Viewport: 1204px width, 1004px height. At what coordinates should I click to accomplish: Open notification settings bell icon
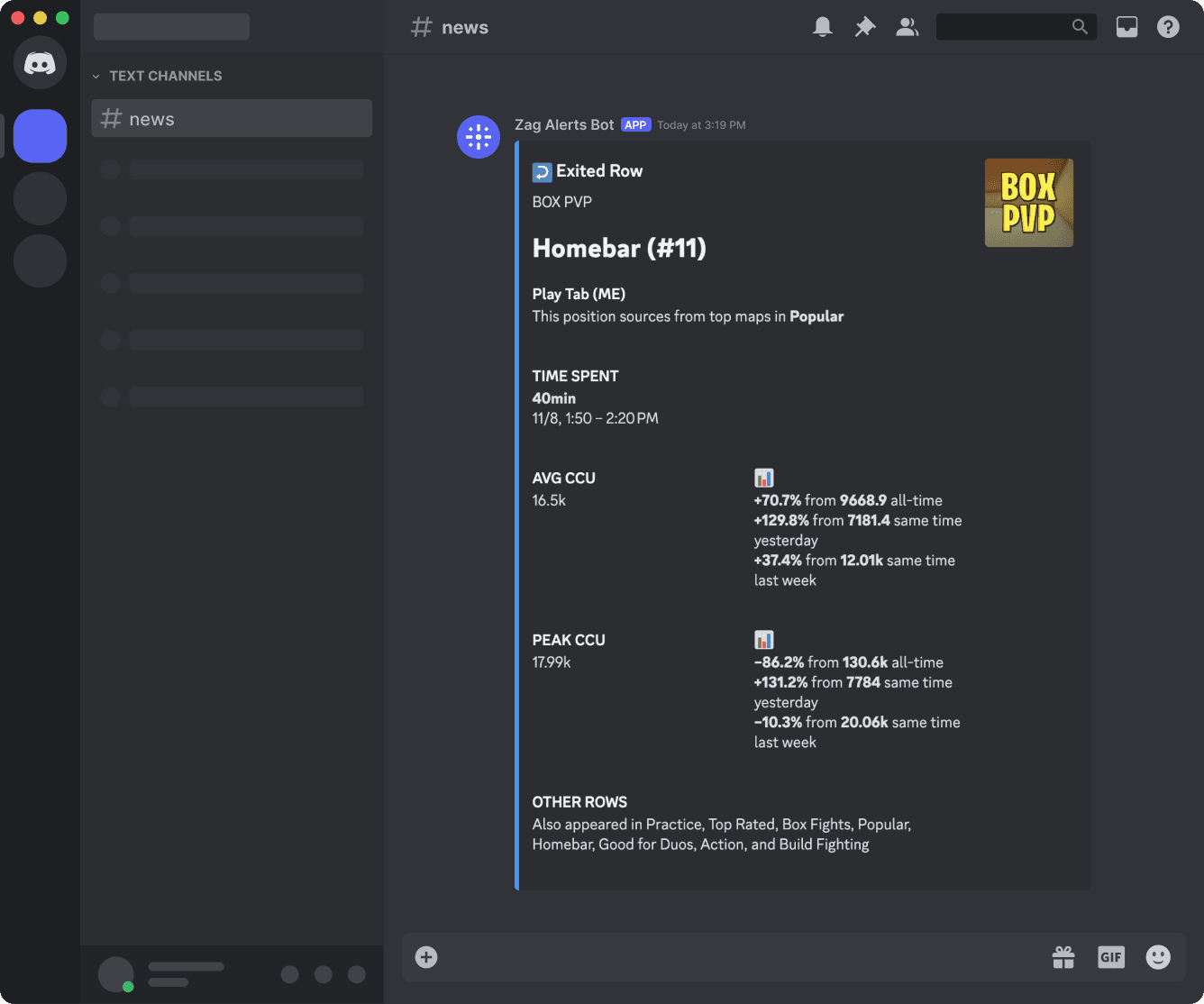[x=822, y=27]
